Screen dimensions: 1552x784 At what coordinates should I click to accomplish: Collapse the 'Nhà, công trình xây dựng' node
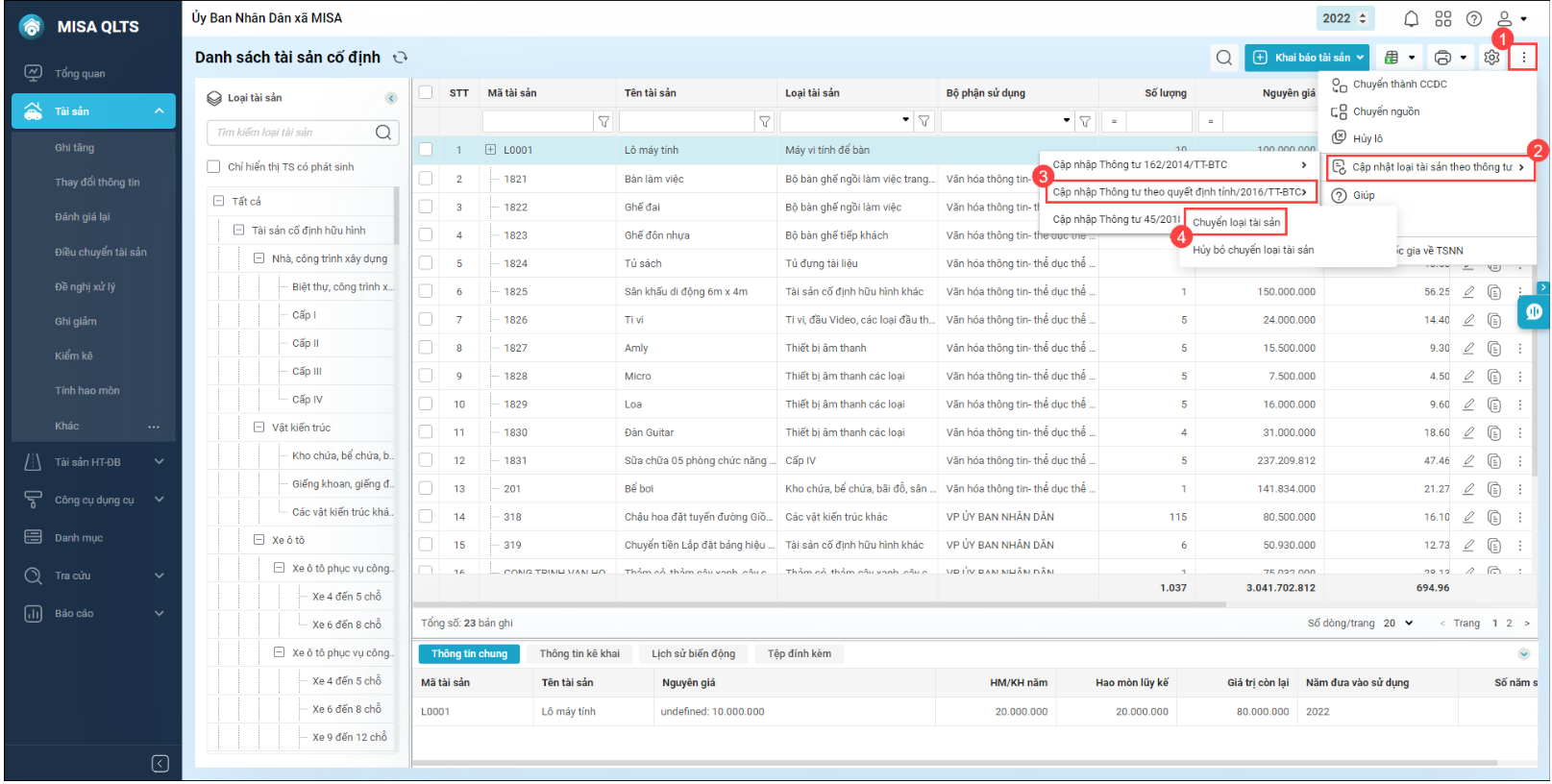(259, 258)
